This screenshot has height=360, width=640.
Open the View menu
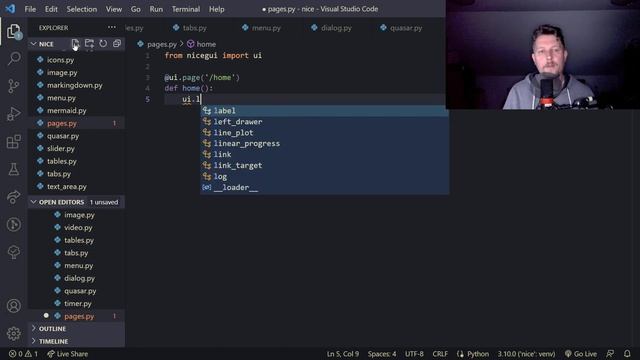pyautogui.click(x=114, y=9)
